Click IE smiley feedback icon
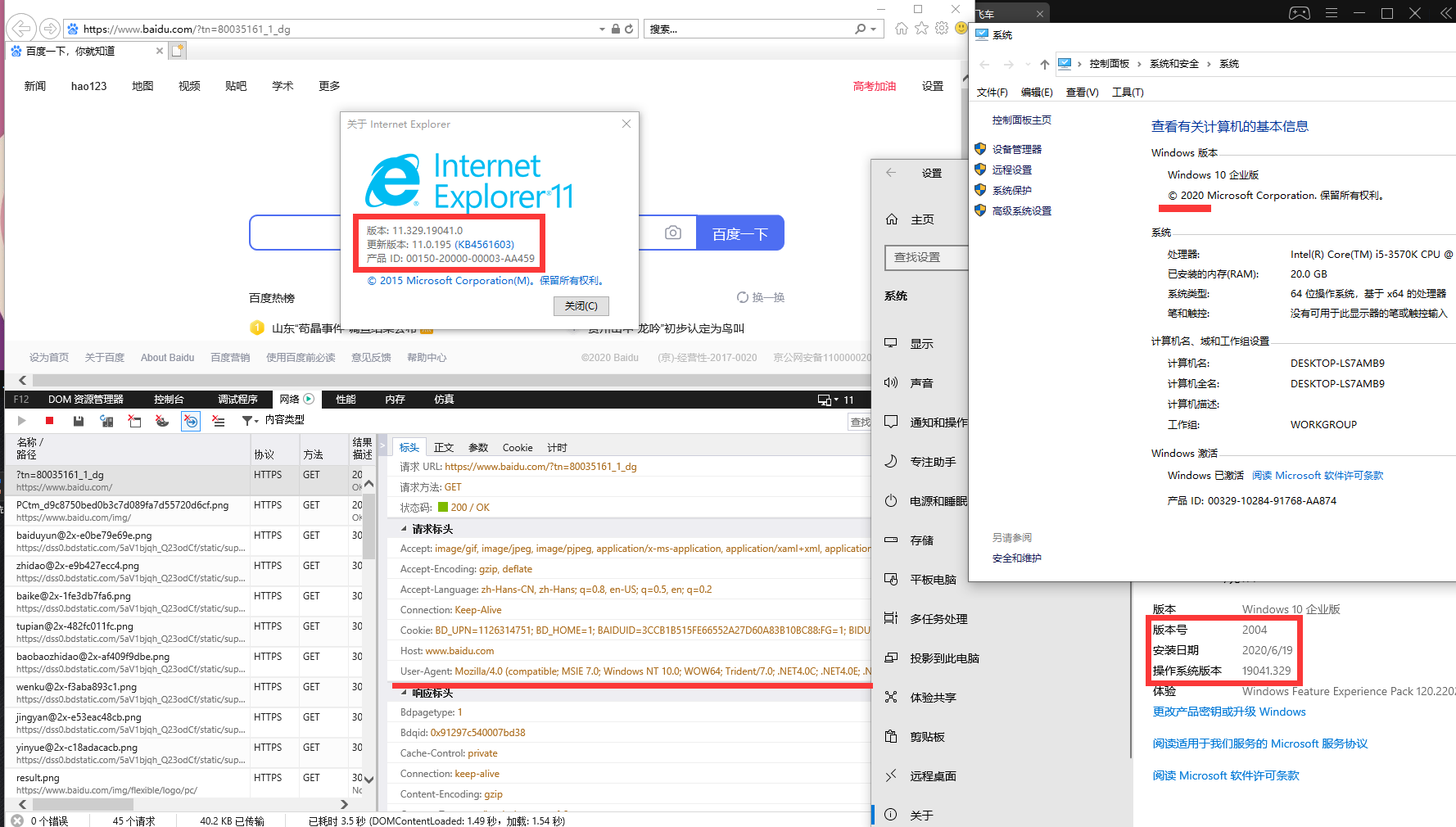Image resolution: width=1456 pixels, height=827 pixels. [961, 29]
